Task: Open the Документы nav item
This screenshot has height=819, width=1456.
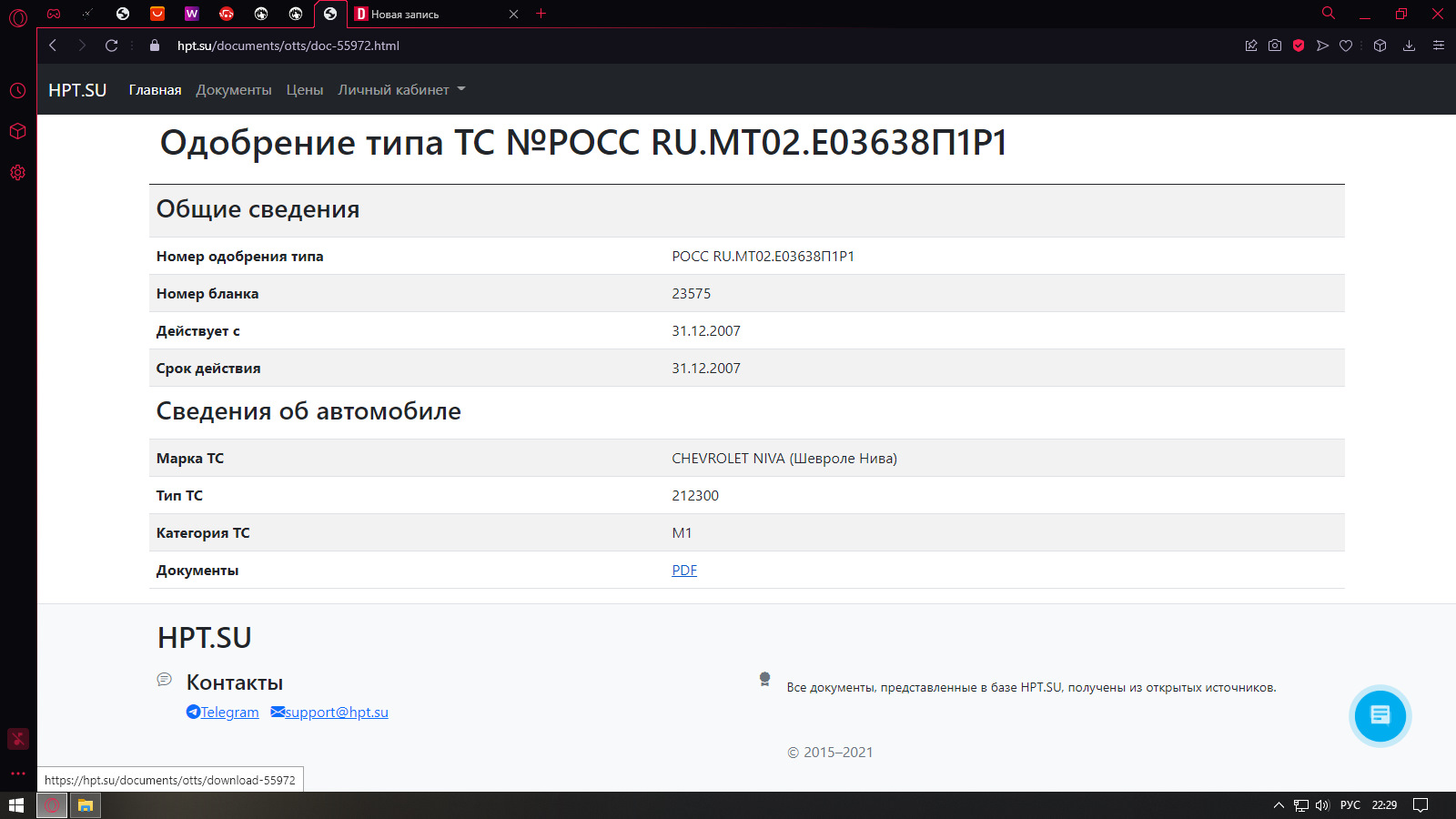Action: [x=234, y=90]
